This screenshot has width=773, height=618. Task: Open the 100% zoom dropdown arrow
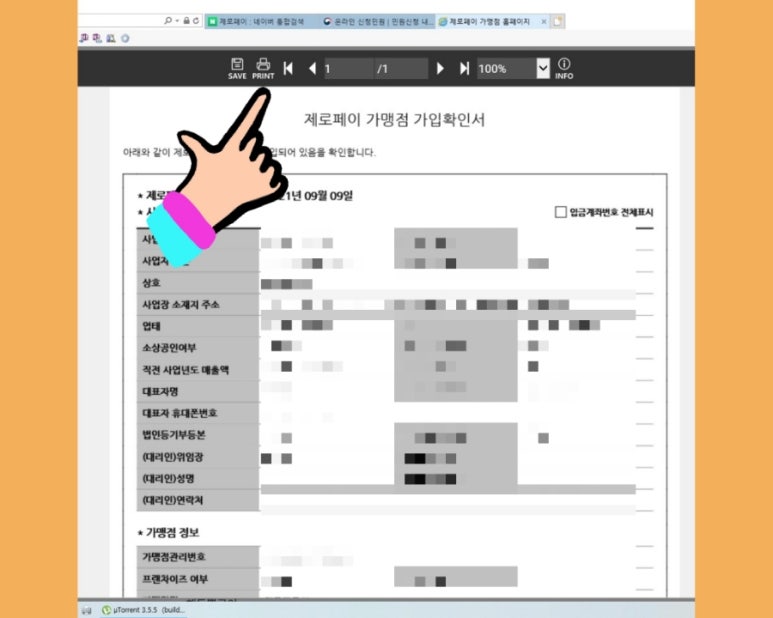(x=543, y=69)
